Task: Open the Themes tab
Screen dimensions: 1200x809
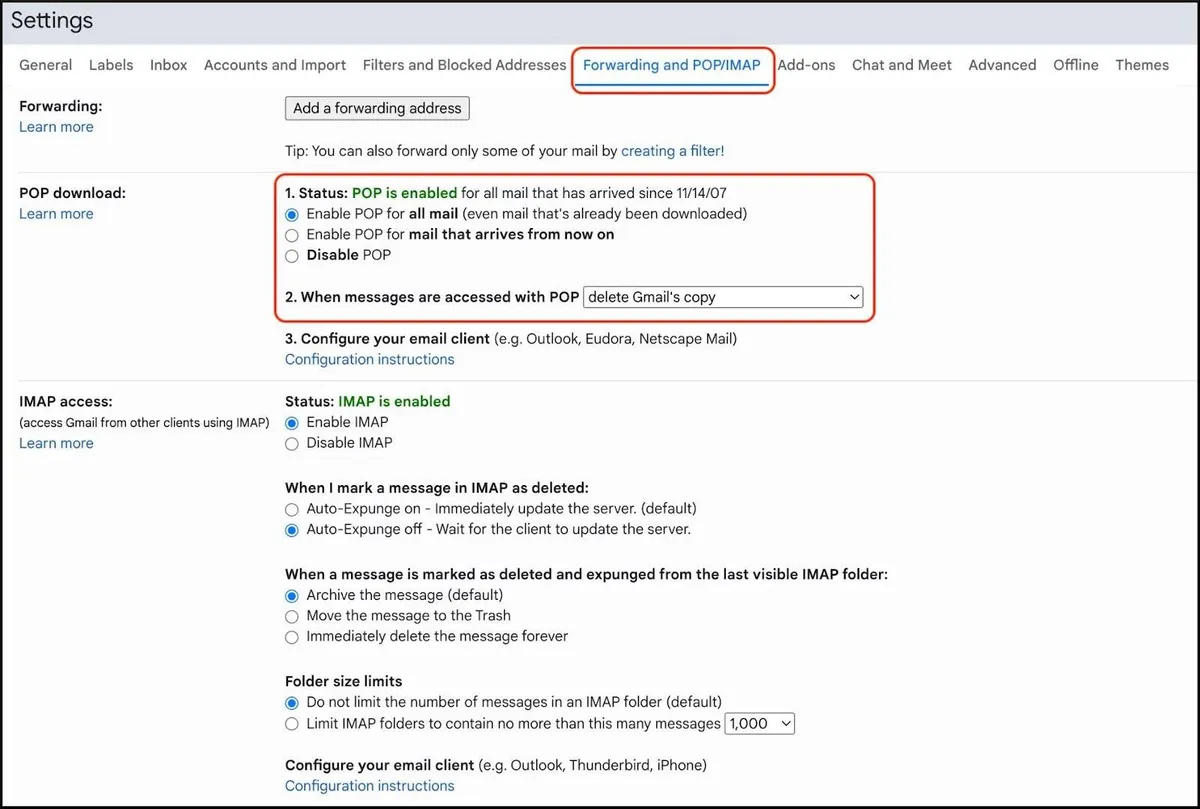Action: pos(1141,64)
